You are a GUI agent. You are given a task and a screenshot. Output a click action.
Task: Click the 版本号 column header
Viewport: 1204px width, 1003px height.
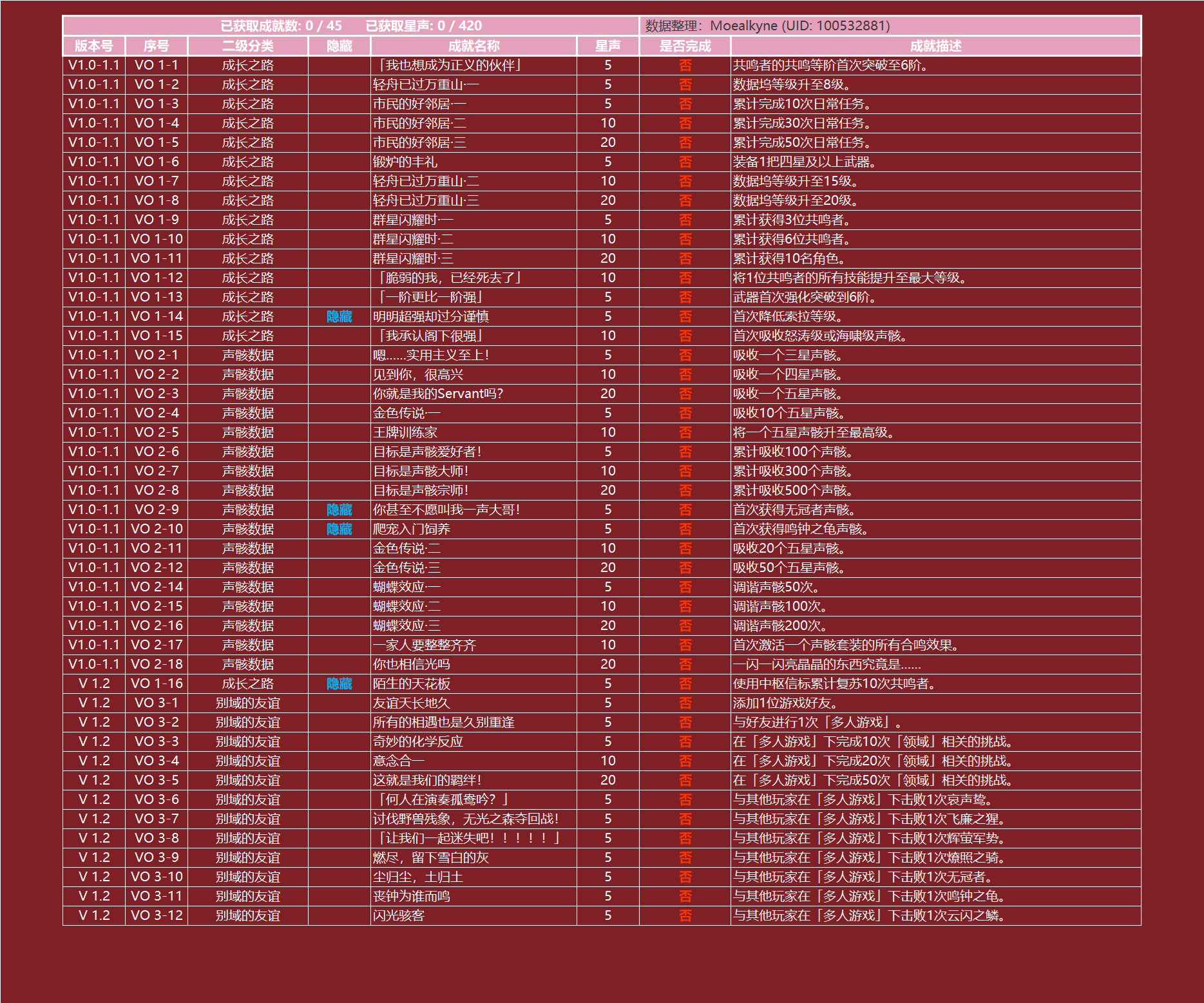click(94, 46)
